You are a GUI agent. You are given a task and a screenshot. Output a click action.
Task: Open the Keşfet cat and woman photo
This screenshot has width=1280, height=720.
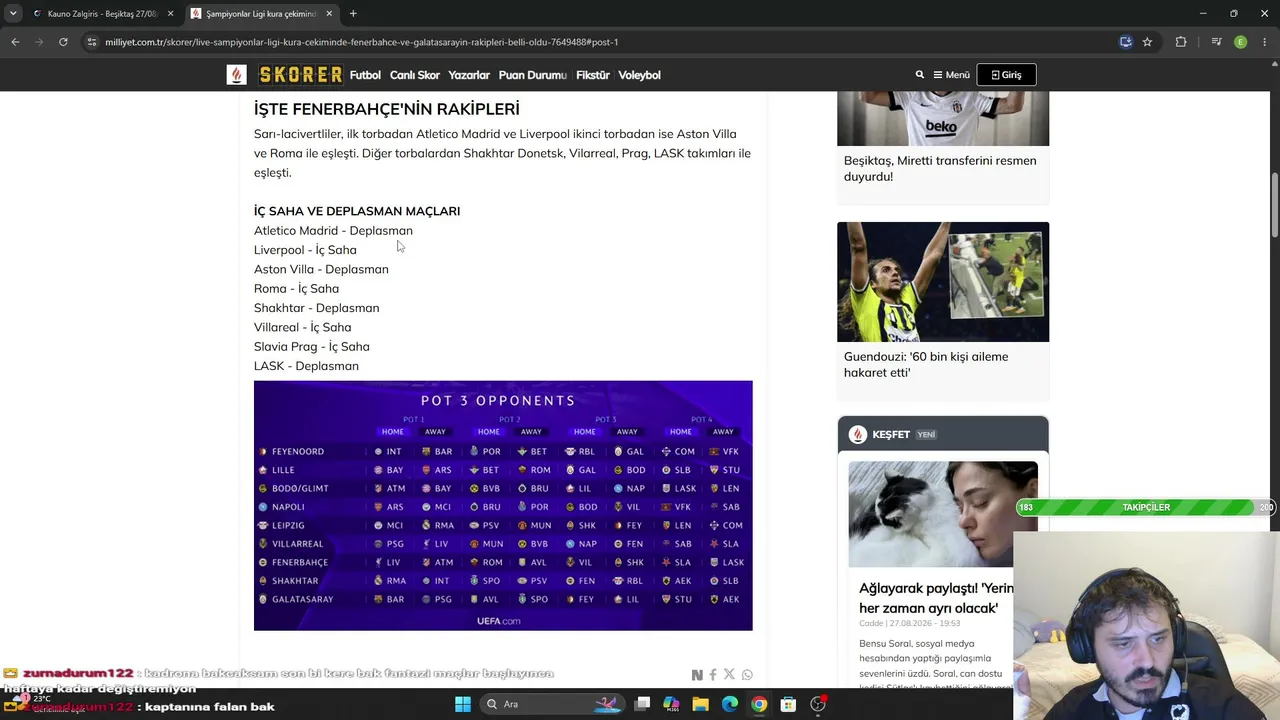(x=943, y=514)
